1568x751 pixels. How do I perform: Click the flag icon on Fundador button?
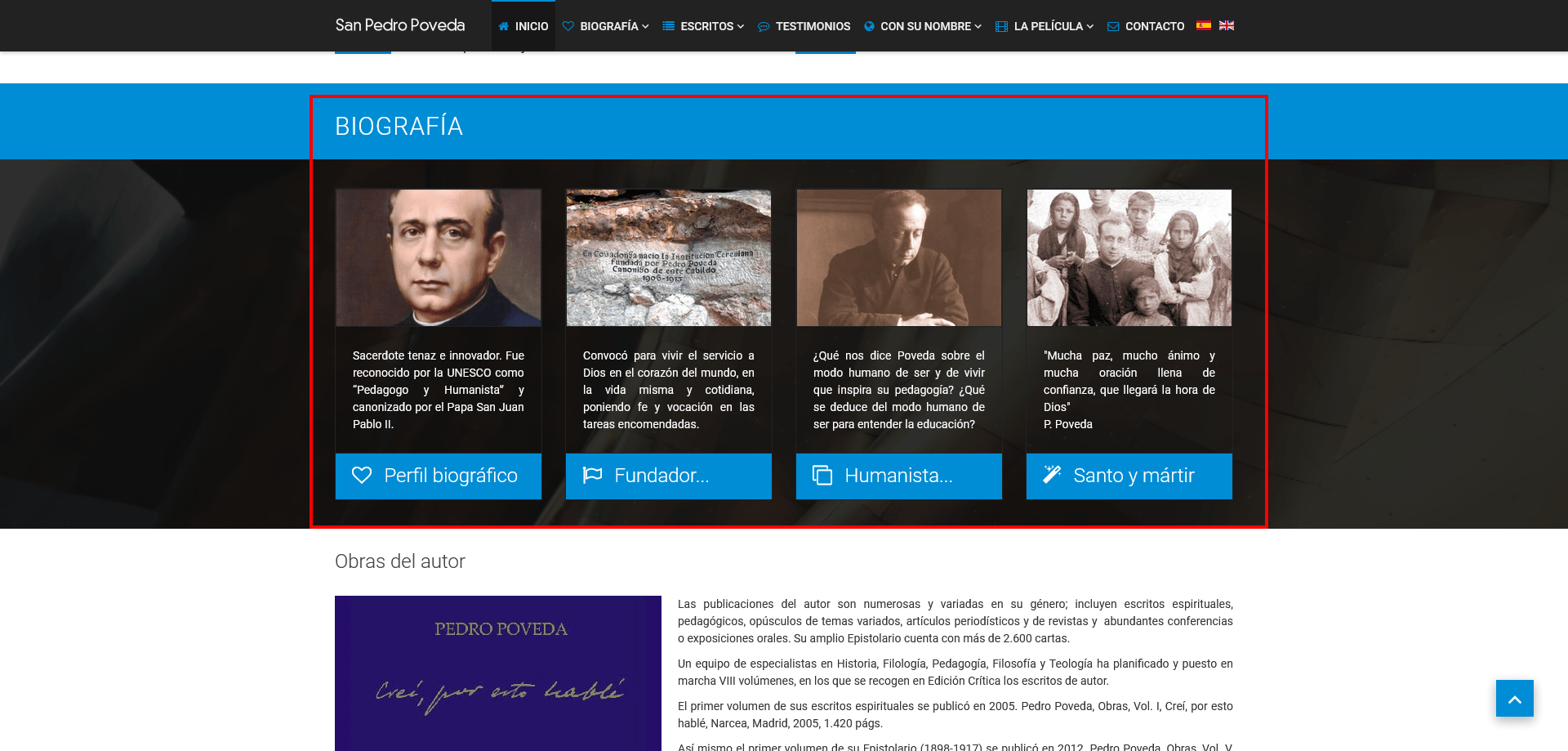[592, 475]
